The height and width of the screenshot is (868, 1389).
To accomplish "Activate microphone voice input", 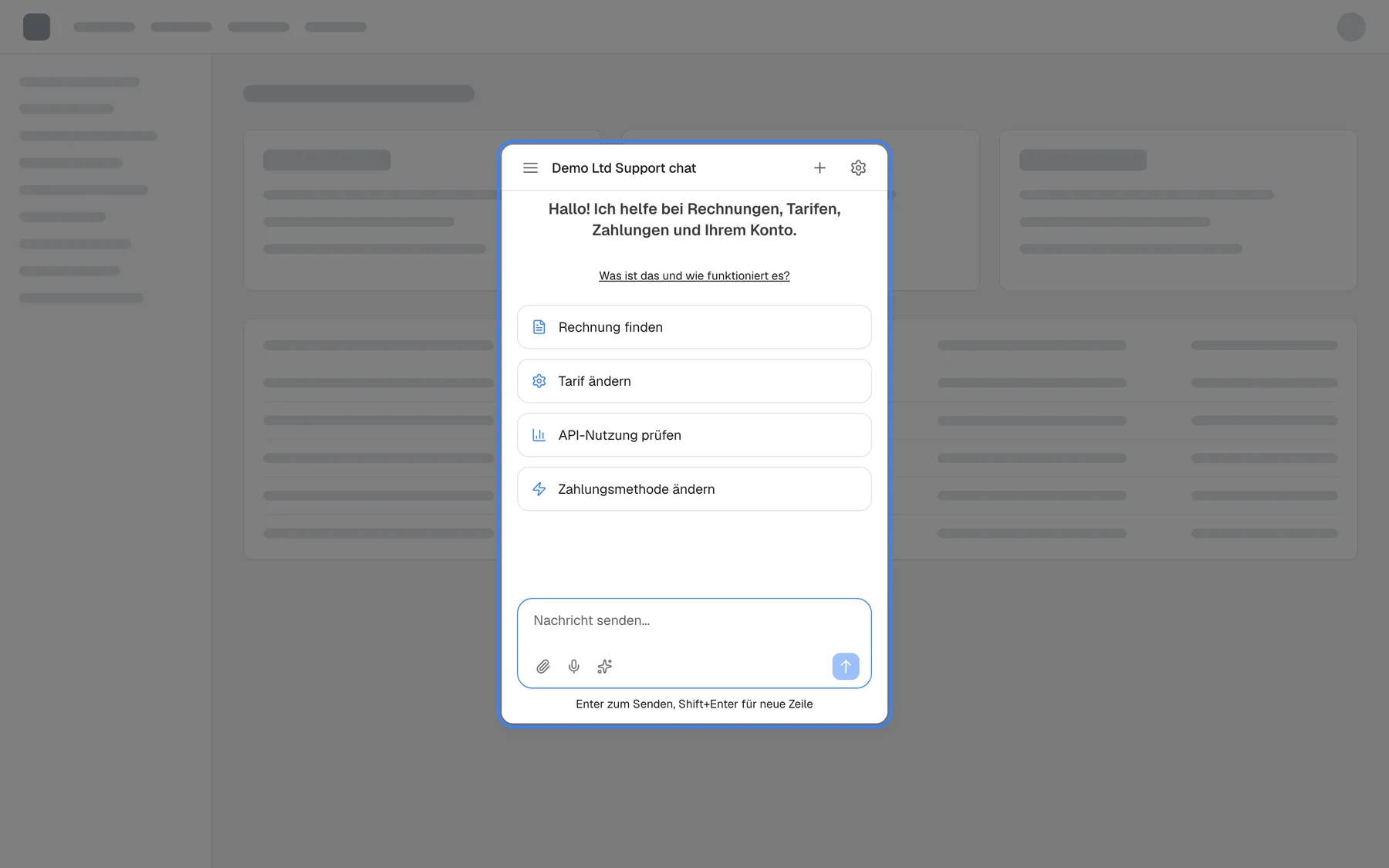I will point(574,667).
